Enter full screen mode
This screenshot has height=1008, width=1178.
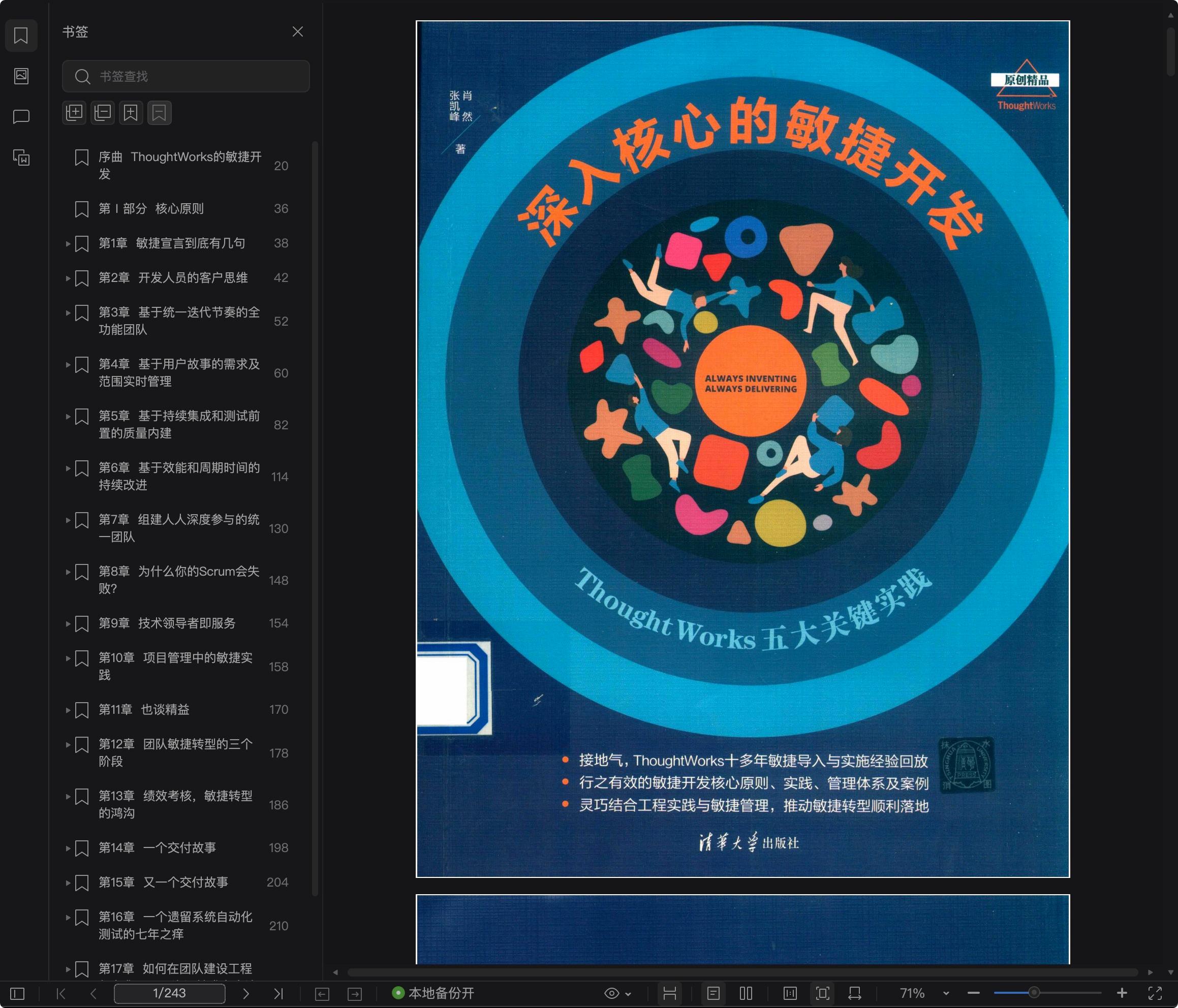click(x=1155, y=993)
